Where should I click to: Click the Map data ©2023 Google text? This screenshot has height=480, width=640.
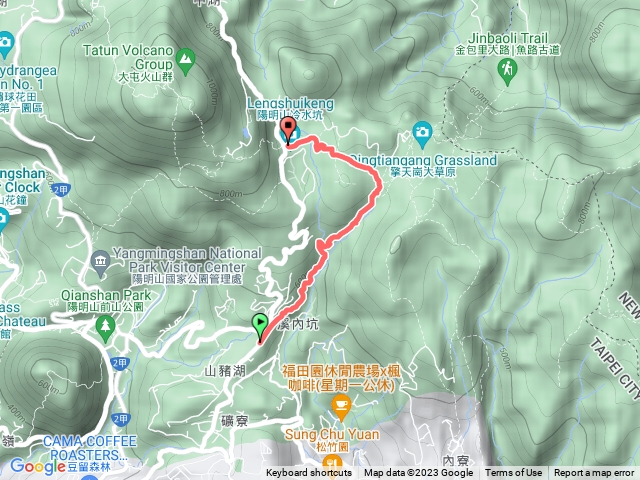(x=418, y=473)
